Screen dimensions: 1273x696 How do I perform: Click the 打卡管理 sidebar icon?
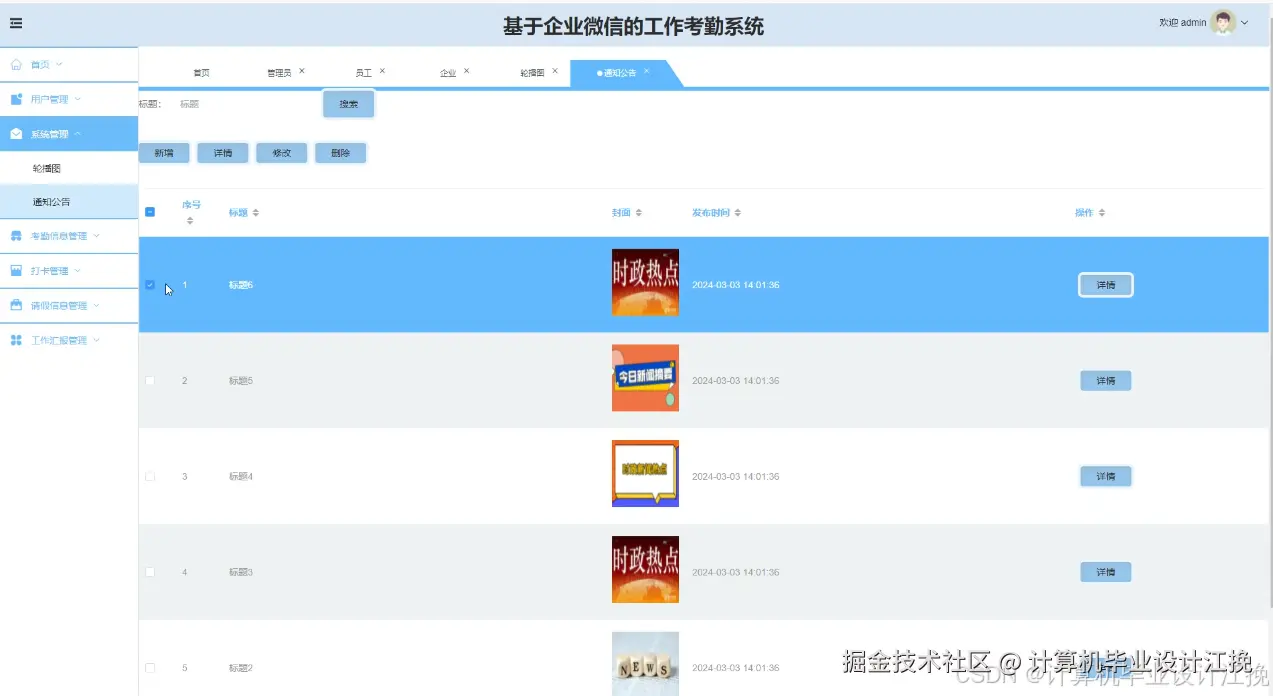[16, 271]
